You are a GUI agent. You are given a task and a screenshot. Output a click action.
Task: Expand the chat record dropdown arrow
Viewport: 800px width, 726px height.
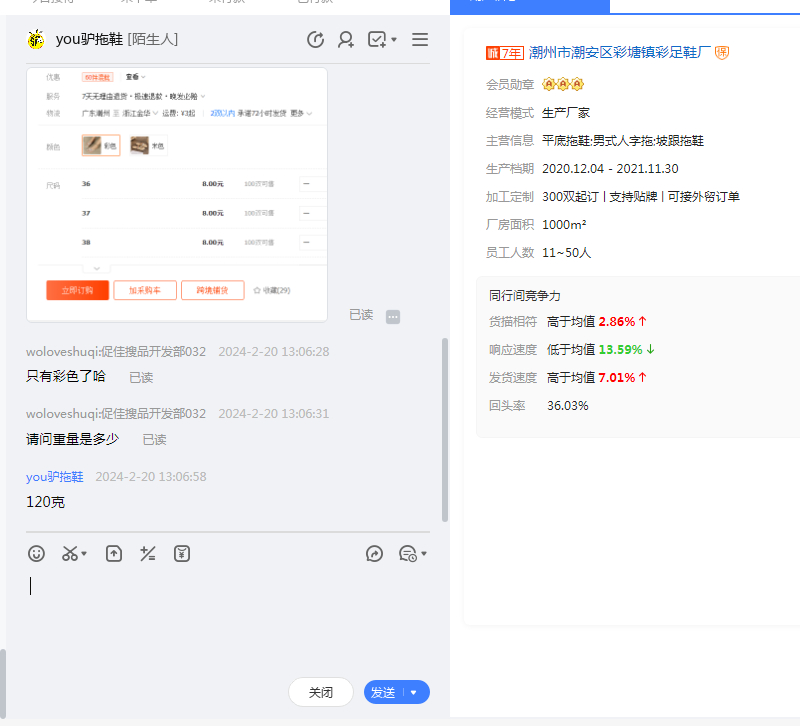coord(424,554)
